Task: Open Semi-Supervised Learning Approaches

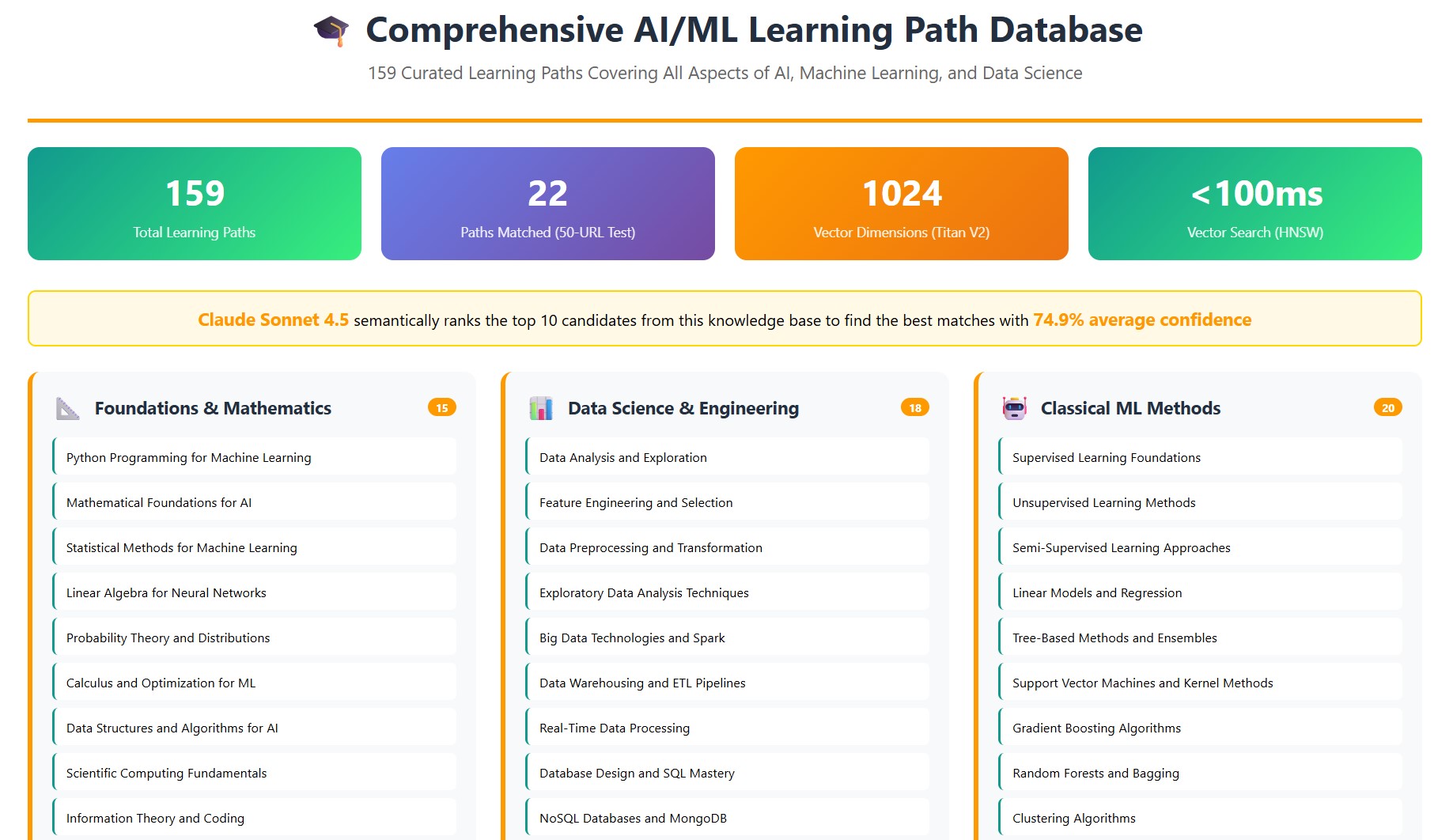Action: point(1201,547)
